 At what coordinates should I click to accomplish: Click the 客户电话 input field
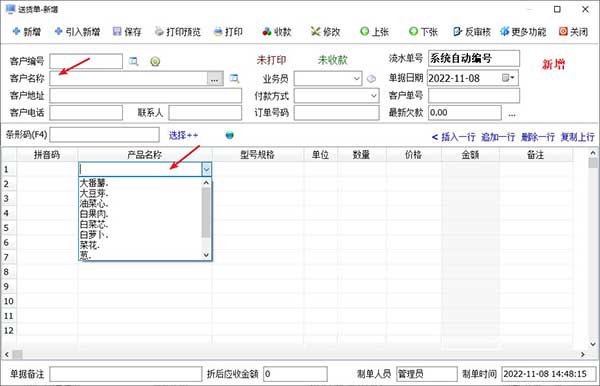pyautogui.click(x=86, y=113)
